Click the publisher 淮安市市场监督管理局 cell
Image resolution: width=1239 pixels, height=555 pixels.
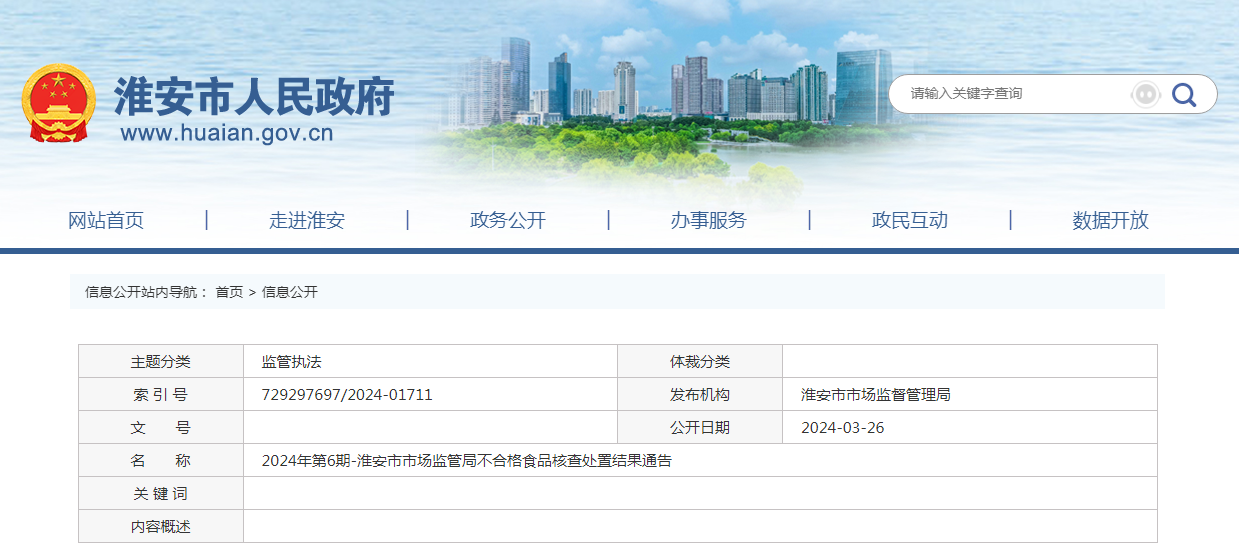click(876, 395)
